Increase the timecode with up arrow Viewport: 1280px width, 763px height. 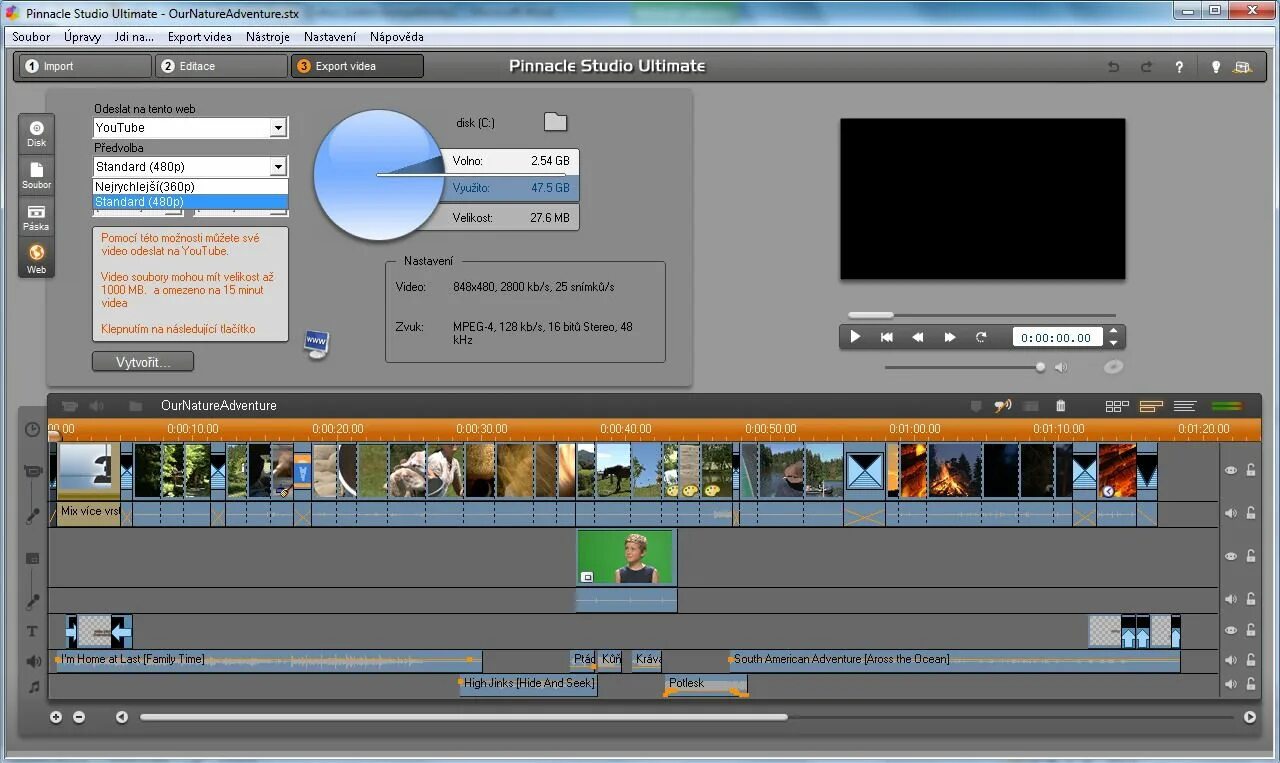(x=1114, y=331)
